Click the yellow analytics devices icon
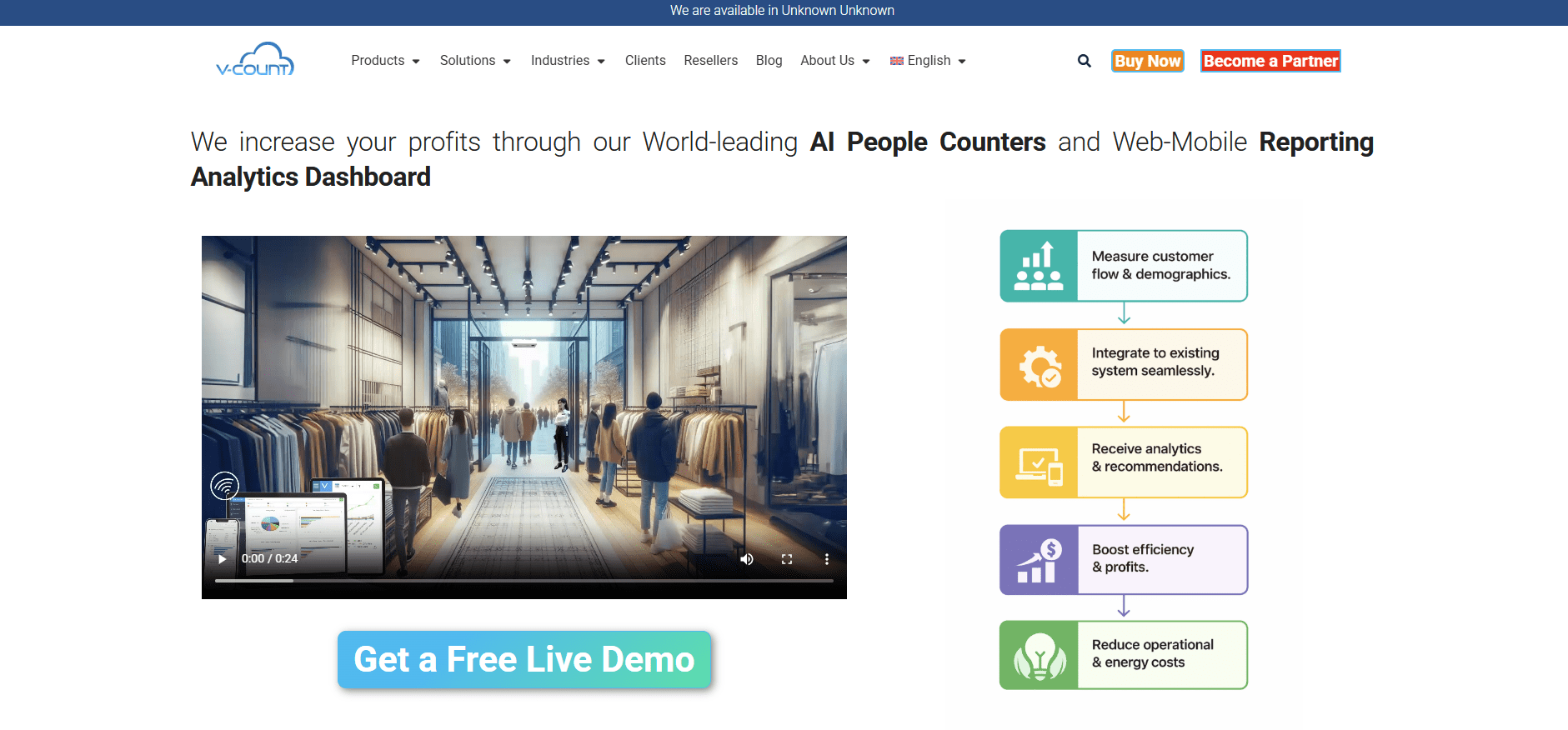 (1039, 462)
